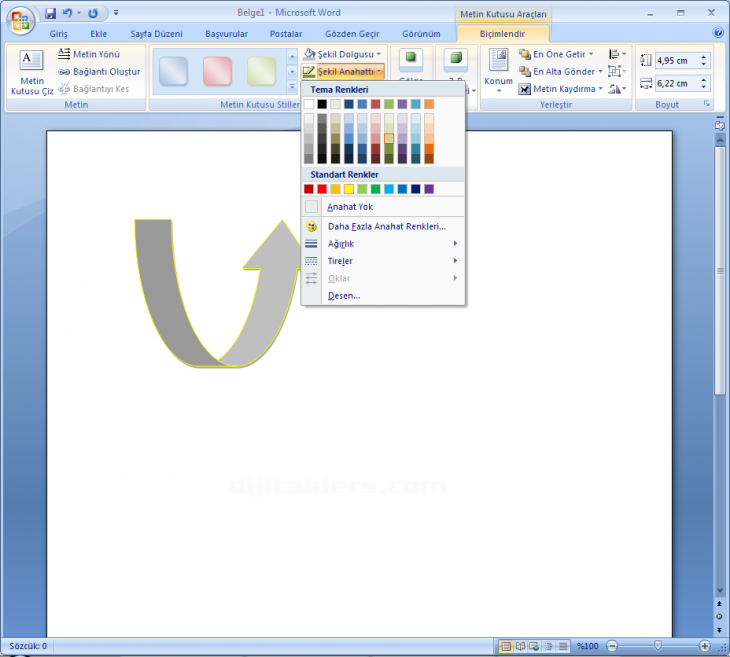Pick black theme color swatch
Viewport: 730px width, 657px height.
coord(322,104)
